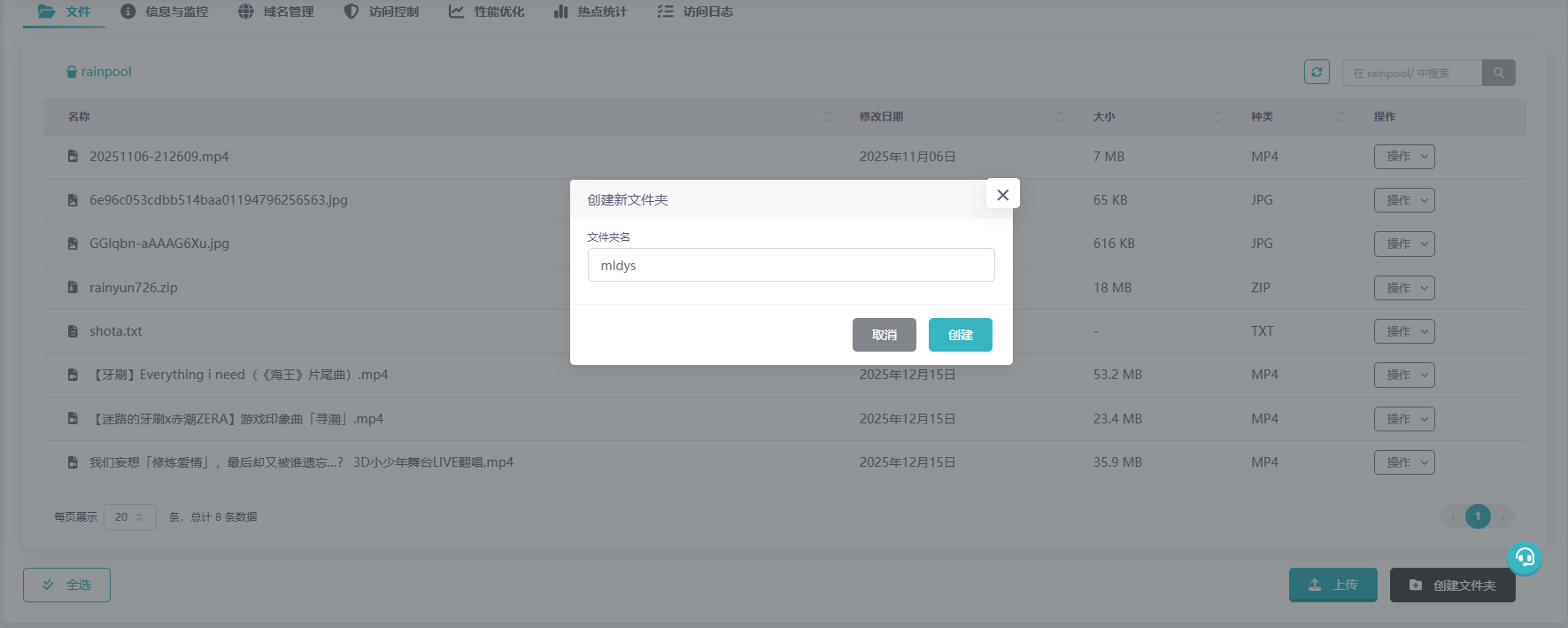Go to pagination page 1
The image size is (1568, 628).
point(1477,516)
